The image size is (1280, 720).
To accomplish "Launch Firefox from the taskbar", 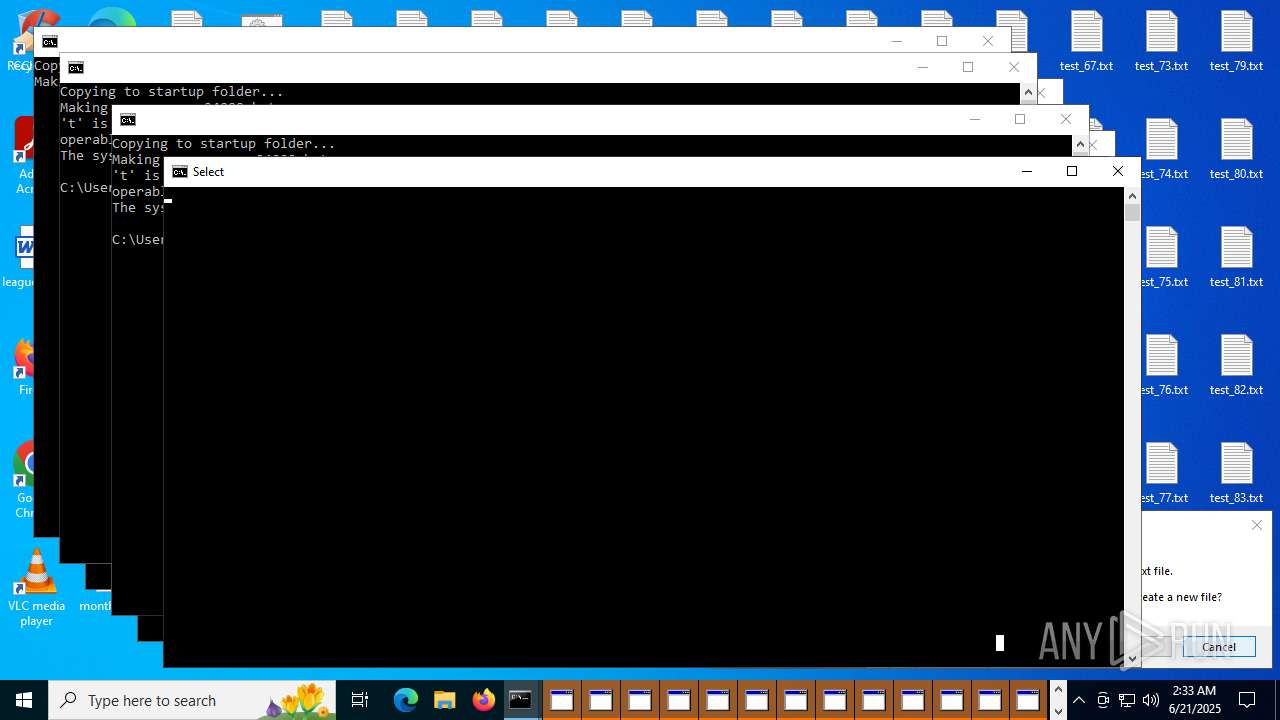I will (484, 700).
